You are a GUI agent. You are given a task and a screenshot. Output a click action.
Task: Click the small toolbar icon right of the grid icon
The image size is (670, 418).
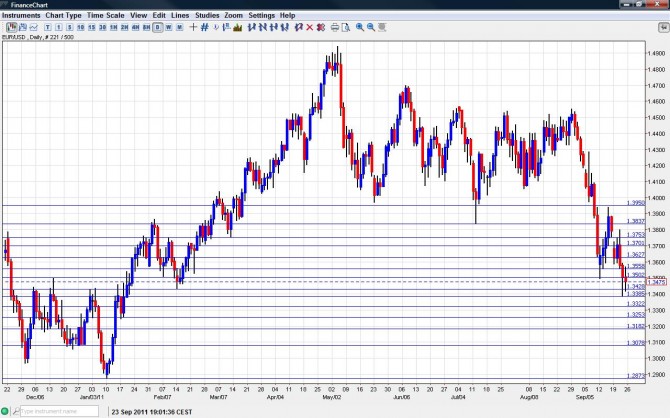click(x=216, y=27)
